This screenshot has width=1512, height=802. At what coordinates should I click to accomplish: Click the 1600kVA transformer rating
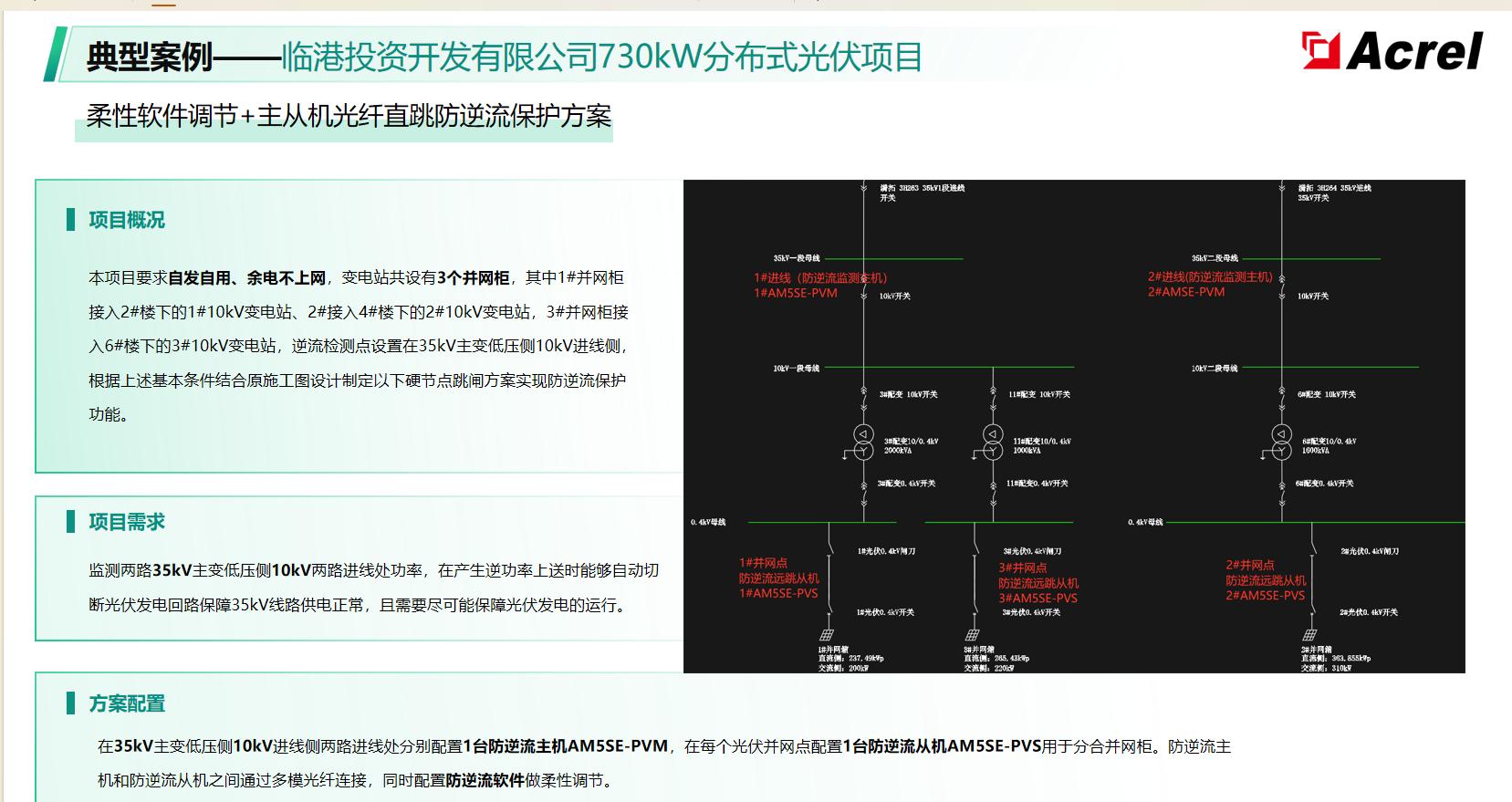click(1316, 451)
